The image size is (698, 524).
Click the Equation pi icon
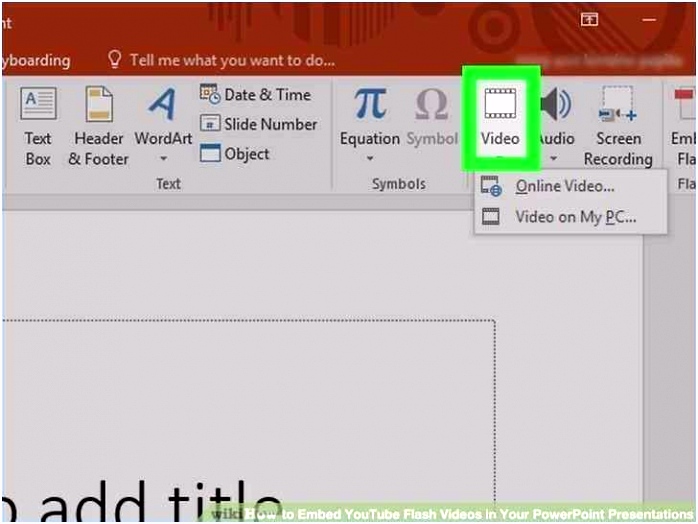(x=370, y=104)
